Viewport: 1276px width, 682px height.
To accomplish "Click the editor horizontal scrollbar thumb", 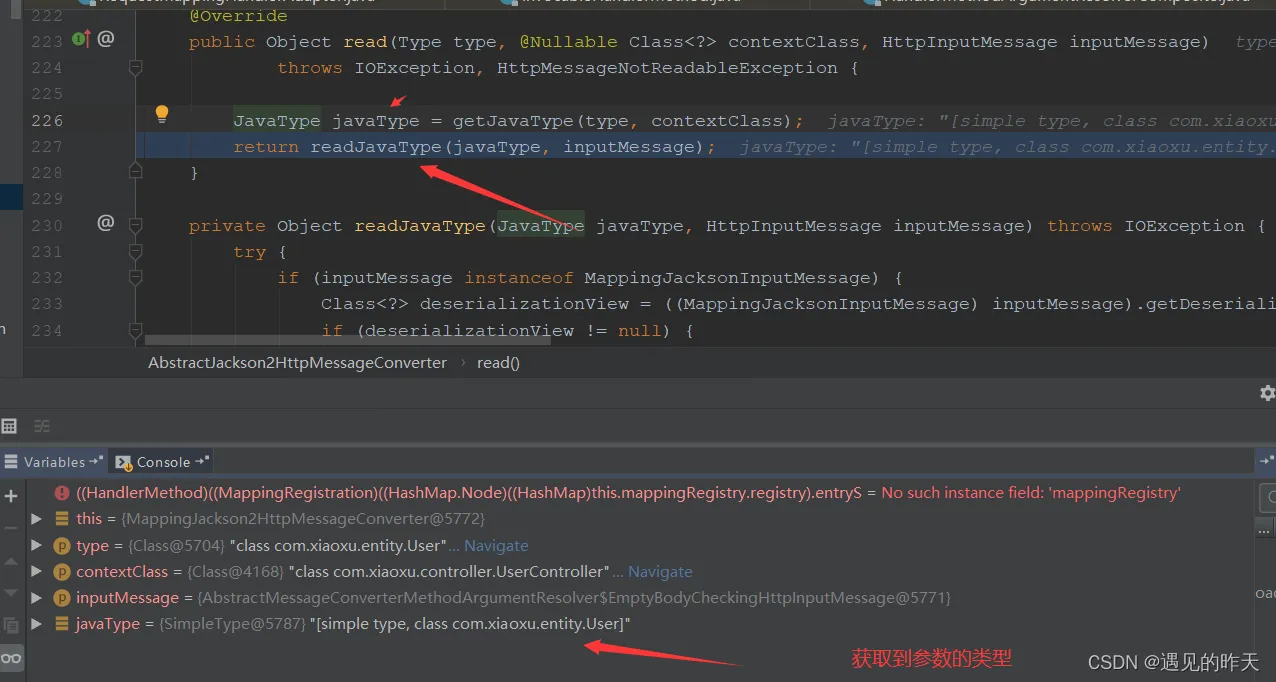I will (x=347, y=341).
